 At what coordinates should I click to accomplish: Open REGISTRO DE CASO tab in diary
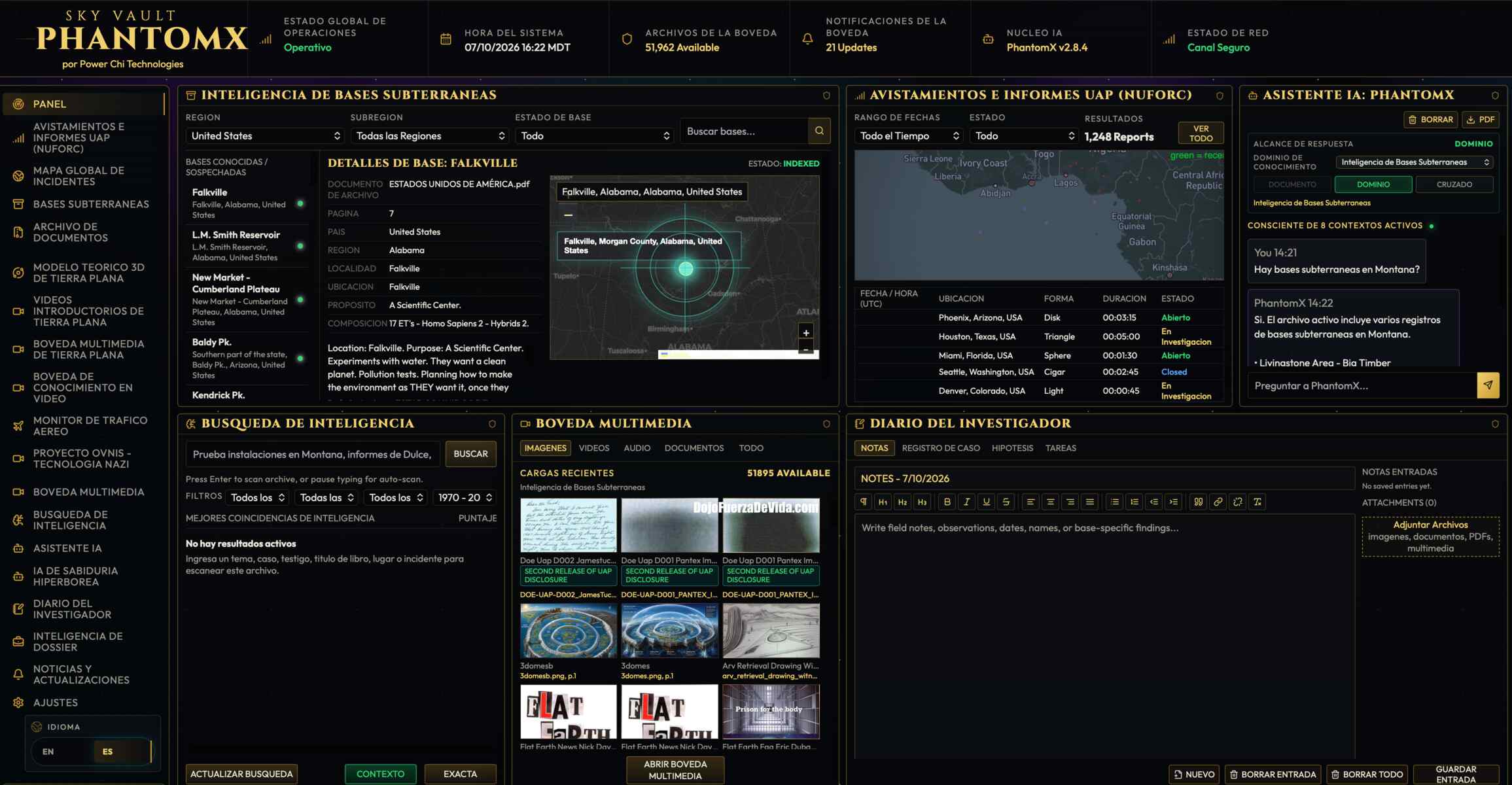coord(941,448)
